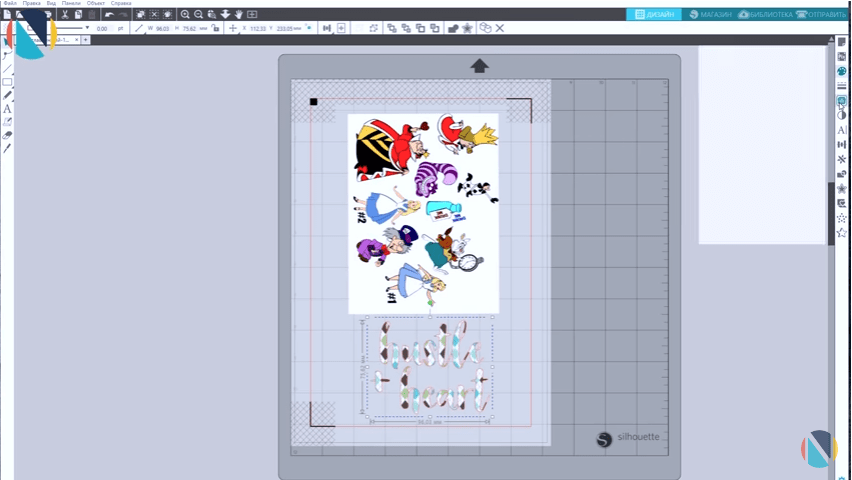
Task: Open the Page Setup panel icon
Action: pyautogui.click(x=842, y=42)
